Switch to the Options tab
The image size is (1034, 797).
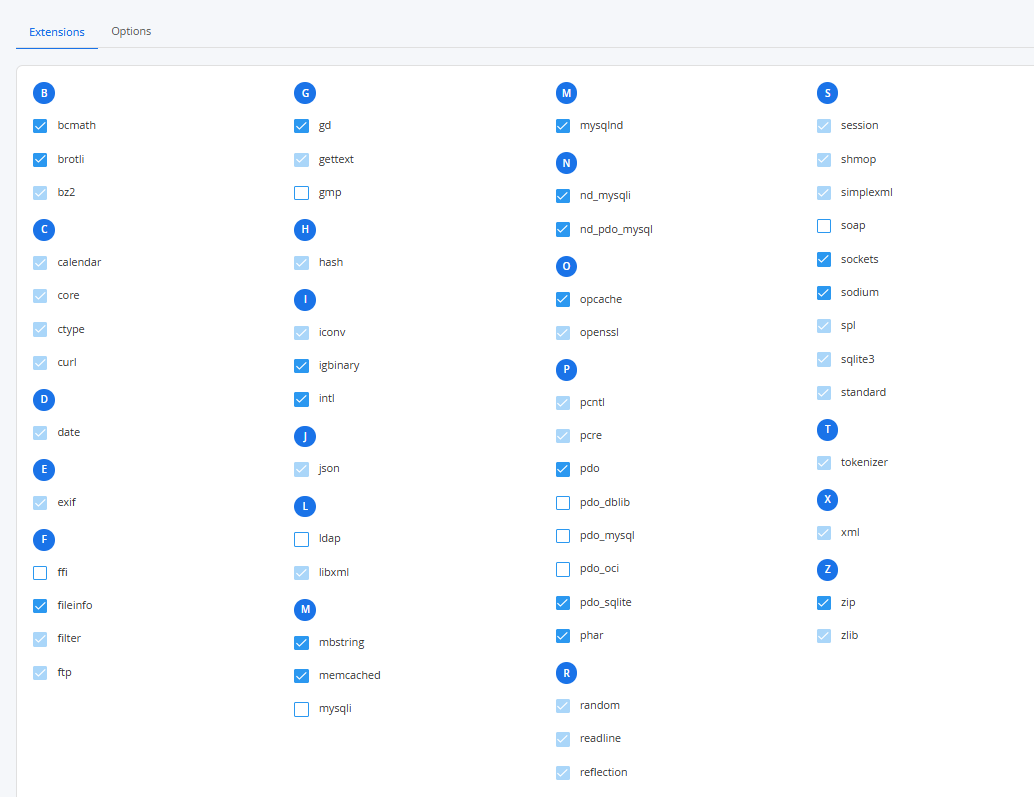coord(131,31)
